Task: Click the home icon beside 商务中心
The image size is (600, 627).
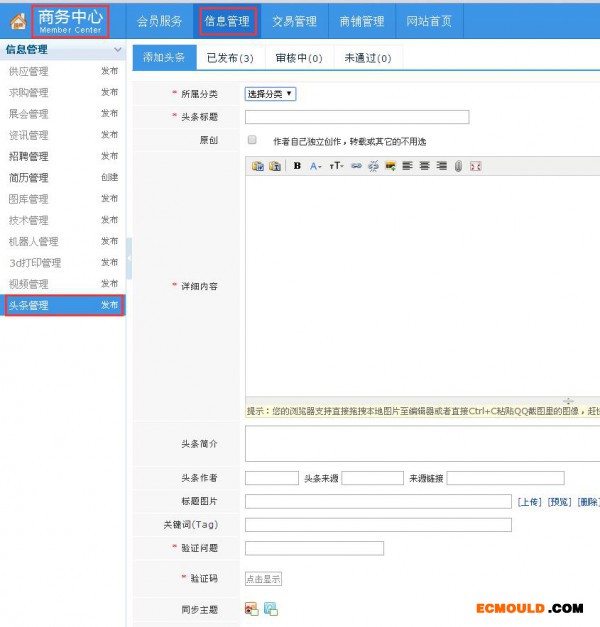Action: 17,21
